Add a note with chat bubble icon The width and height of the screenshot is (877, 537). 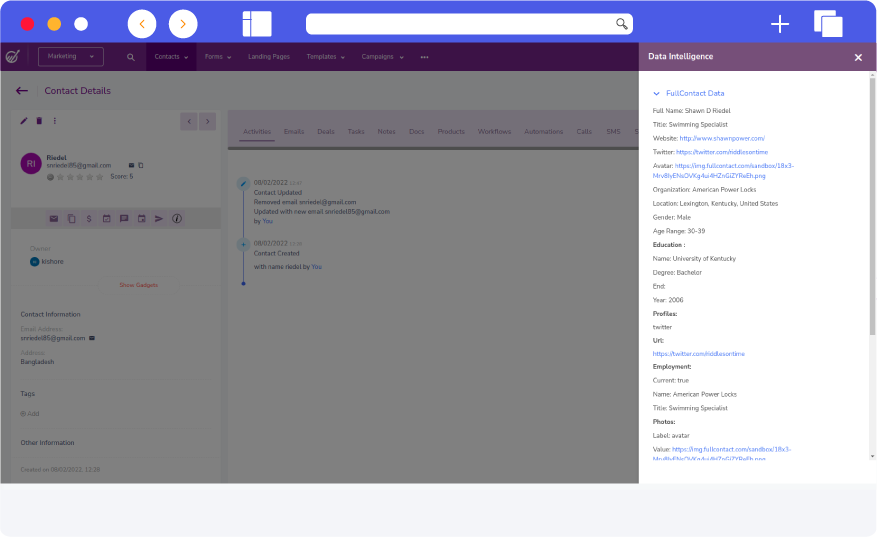(x=124, y=219)
